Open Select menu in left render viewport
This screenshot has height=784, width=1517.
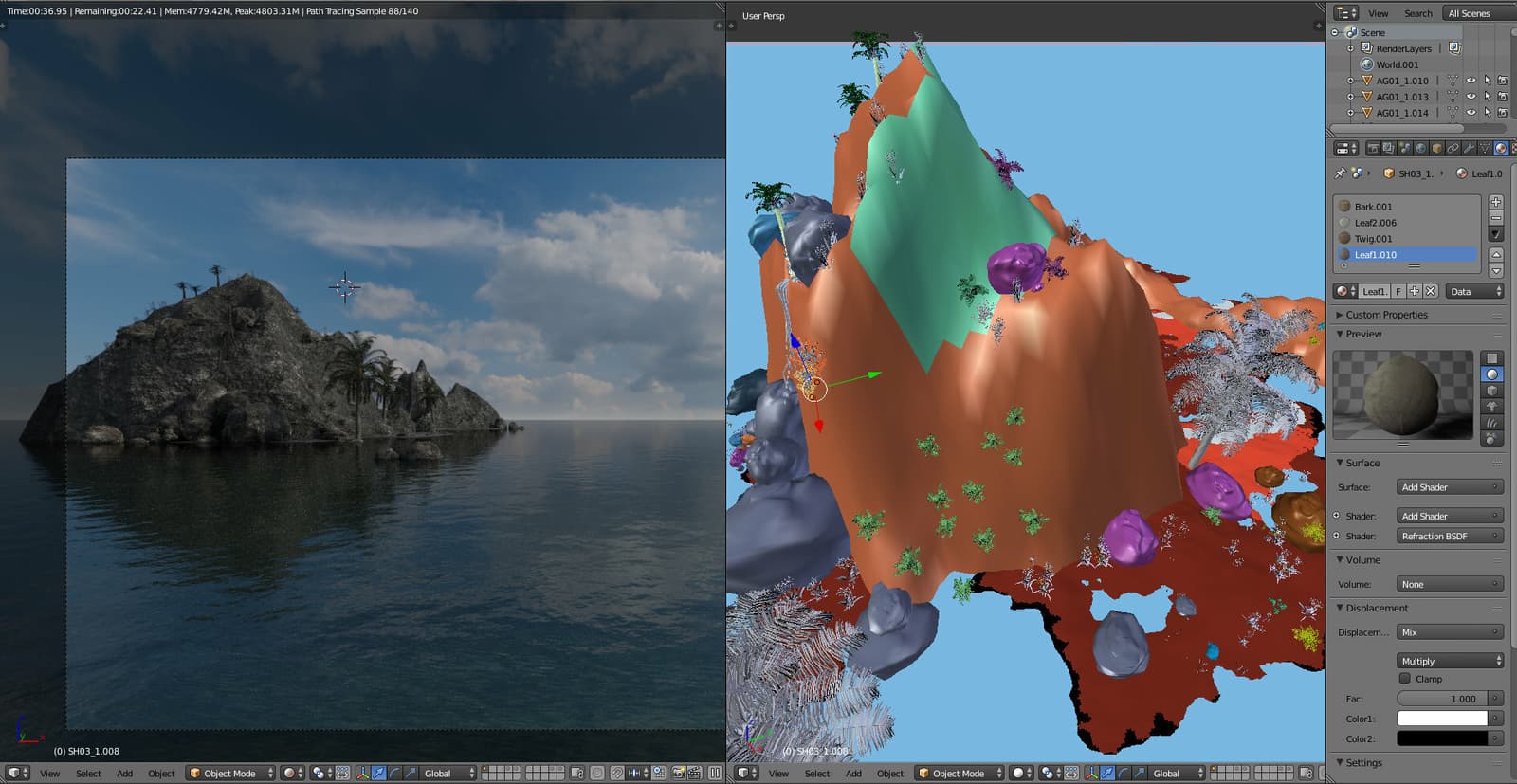88,774
